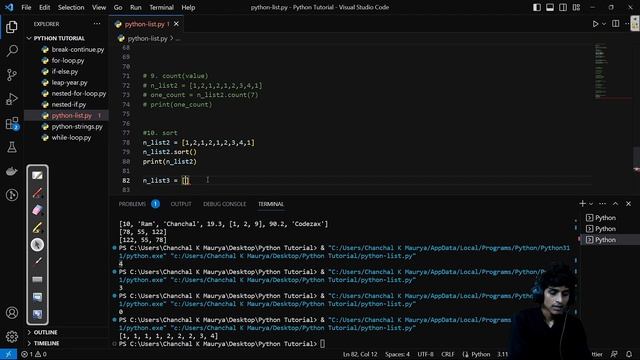
Task: Show notifications bell in status bar
Action: click(629, 354)
